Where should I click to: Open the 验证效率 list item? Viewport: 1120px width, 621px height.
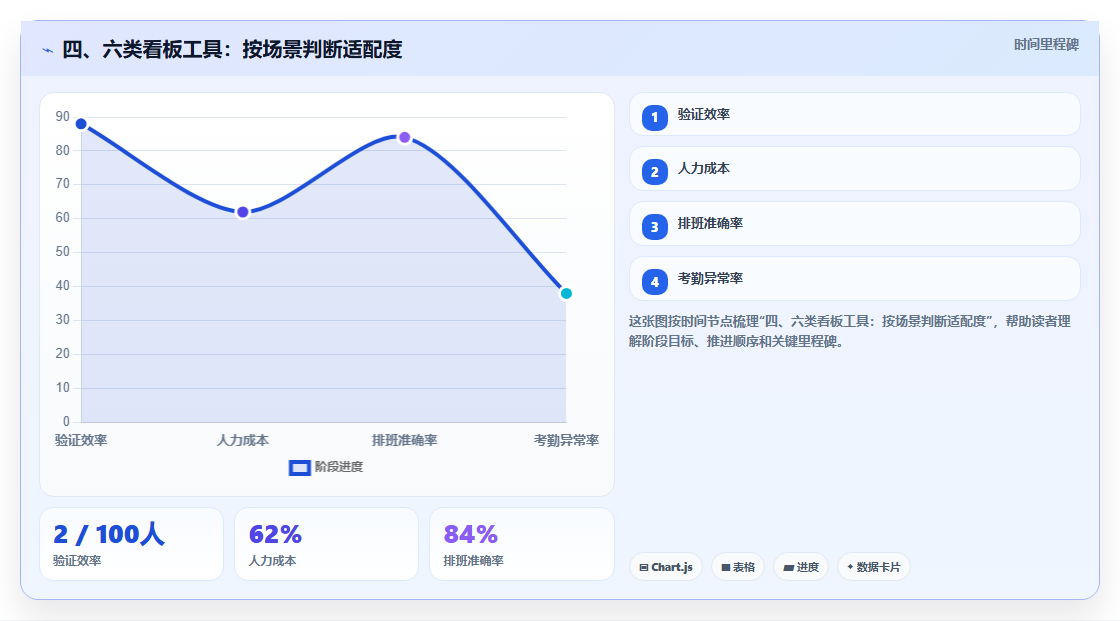pos(854,114)
